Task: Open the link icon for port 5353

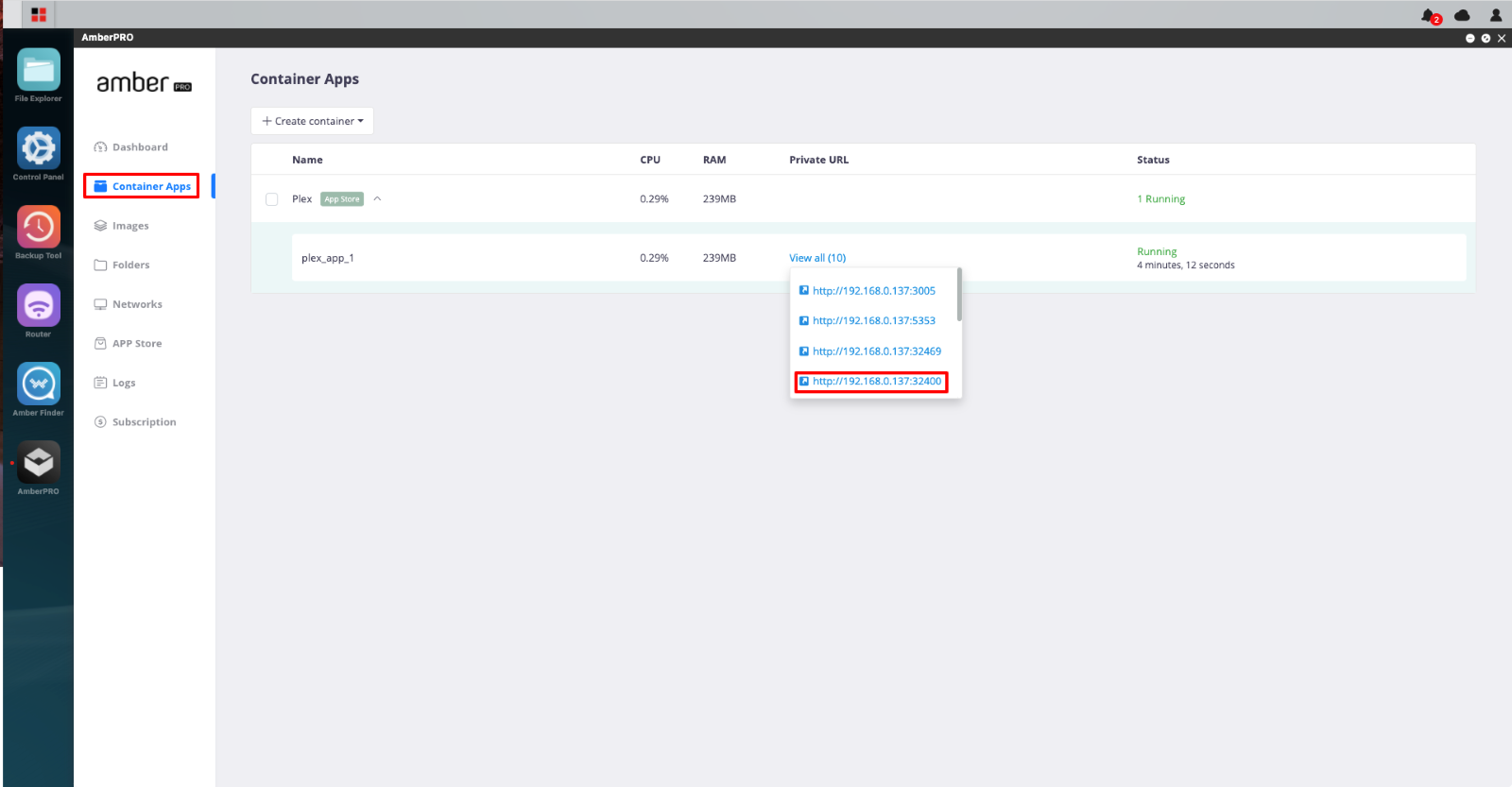Action: click(x=804, y=321)
